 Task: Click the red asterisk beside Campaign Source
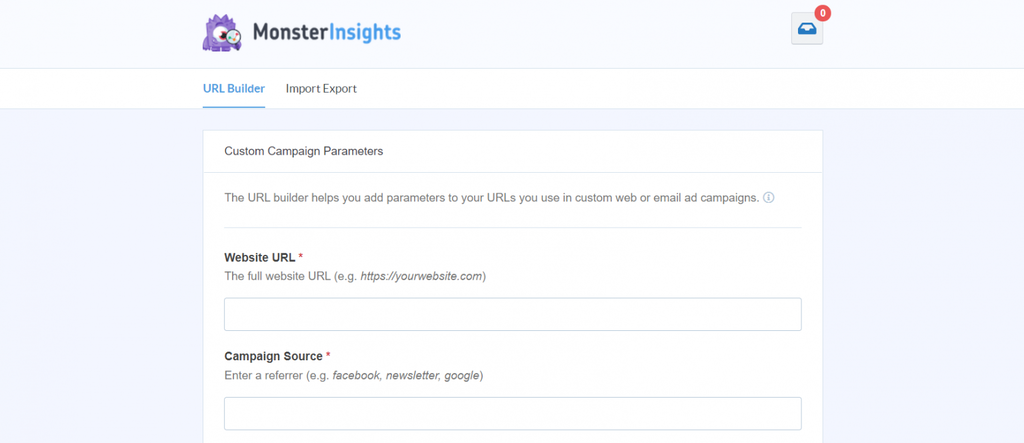328,355
